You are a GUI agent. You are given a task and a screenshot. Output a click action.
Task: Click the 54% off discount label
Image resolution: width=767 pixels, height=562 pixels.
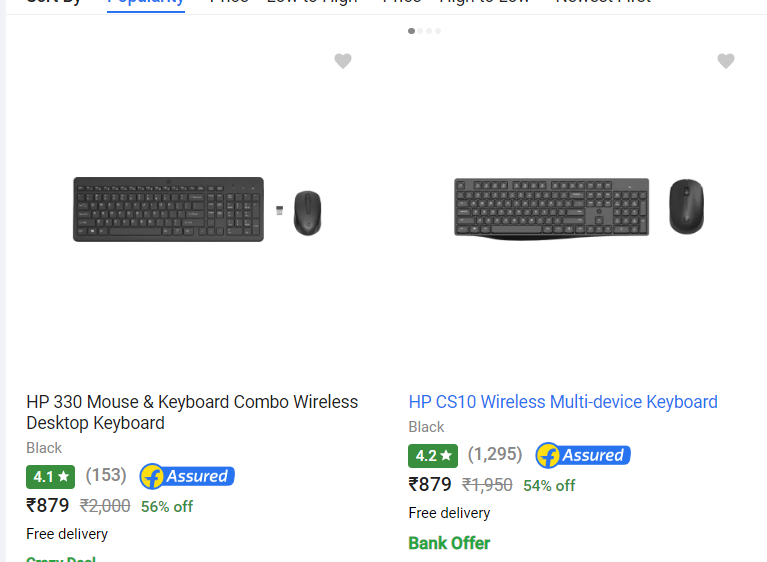(x=549, y=485)
